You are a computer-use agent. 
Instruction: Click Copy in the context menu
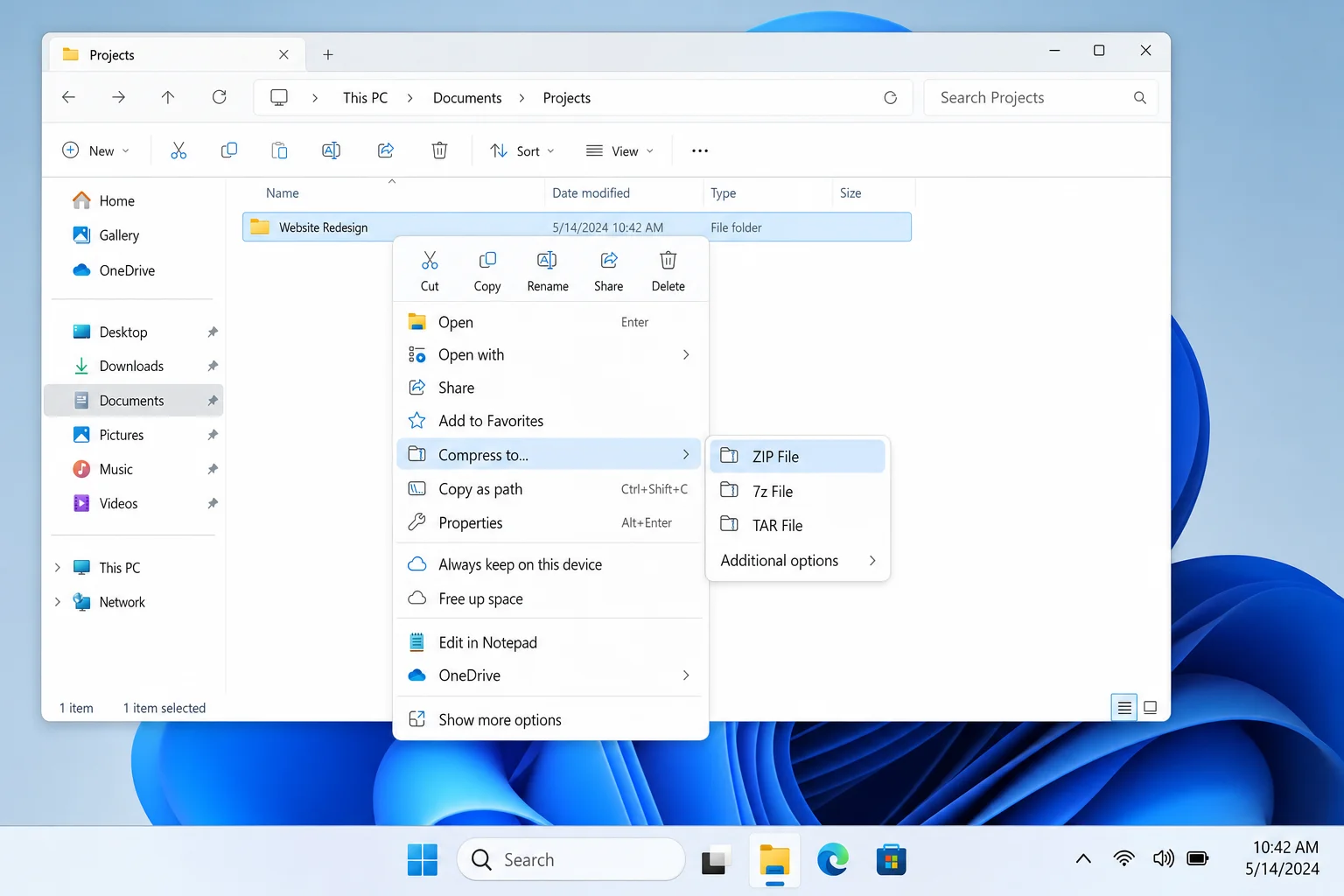click(487, 271)
